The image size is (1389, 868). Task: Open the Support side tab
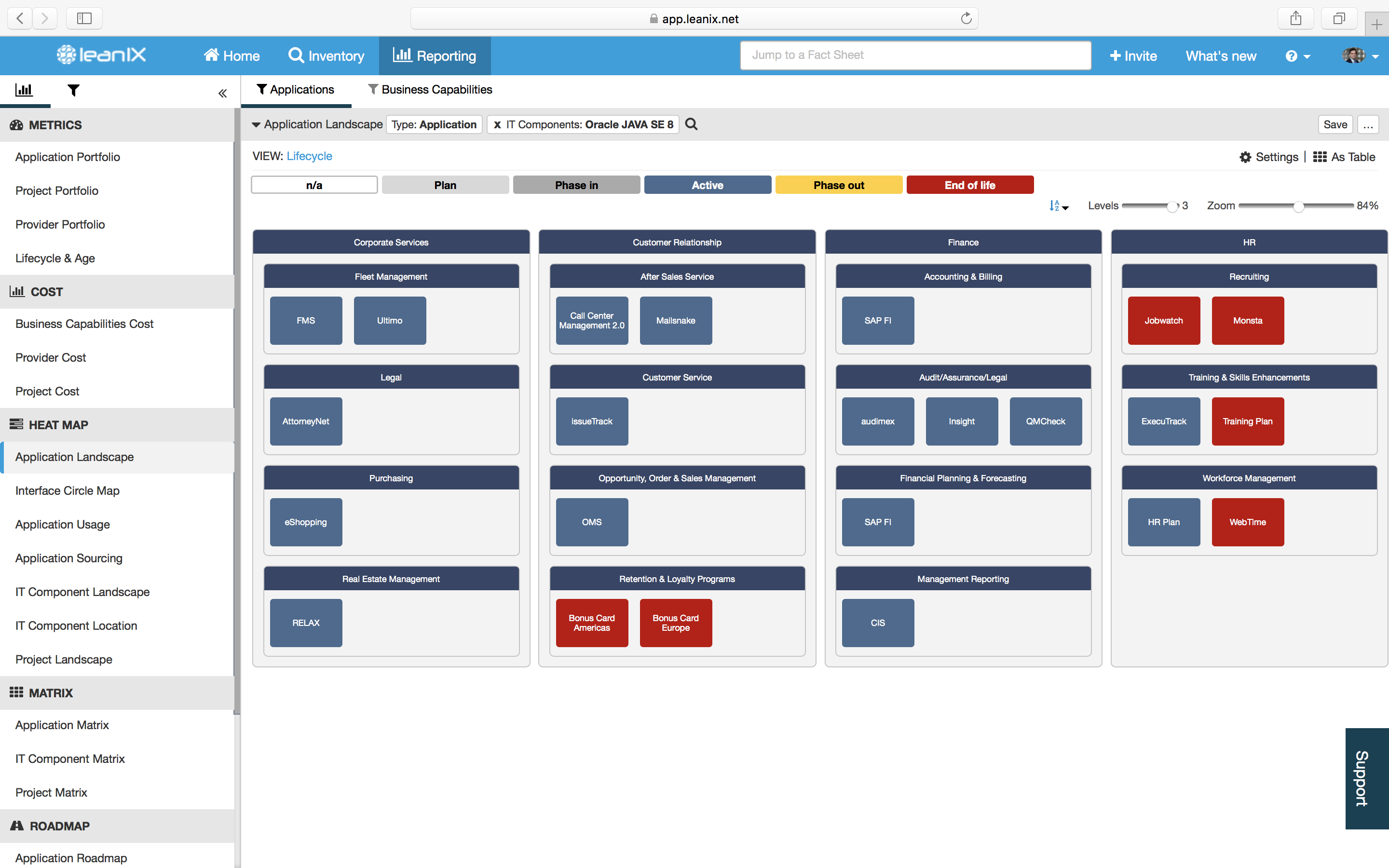click(x=1367, y=778)
